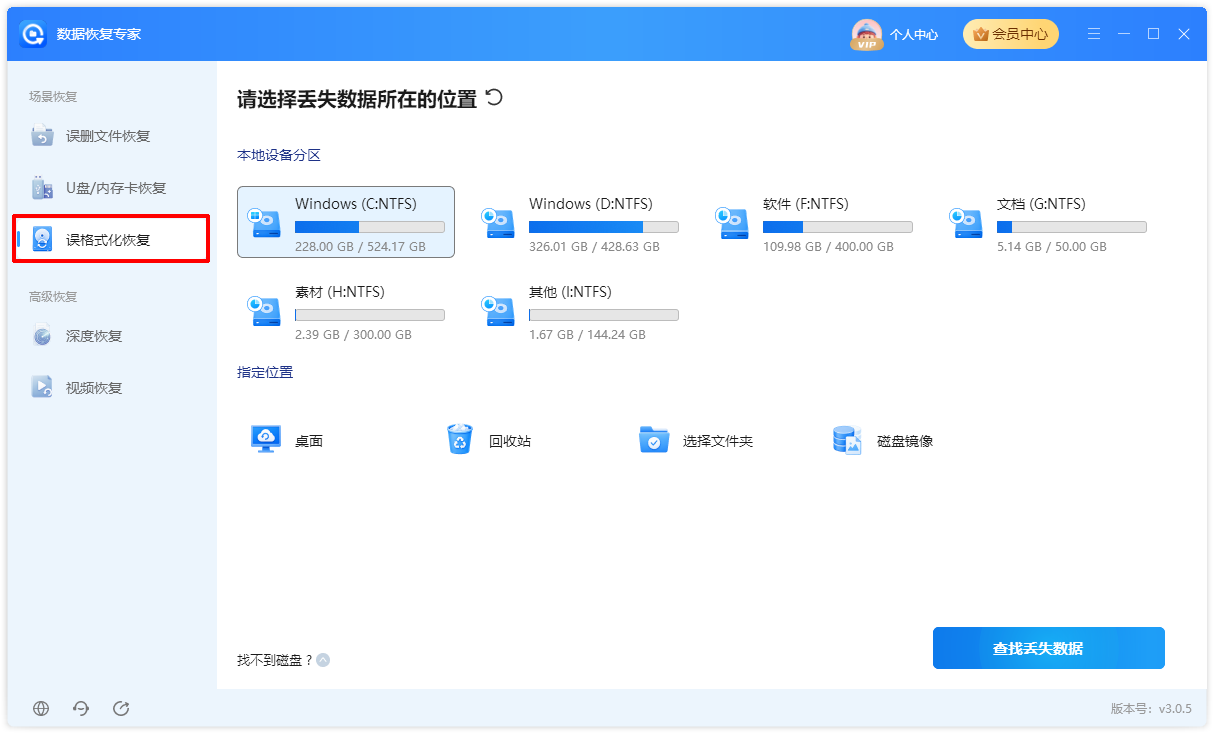
Task: Click the share arrow icon in bottom bar
Action: (121, 708)
